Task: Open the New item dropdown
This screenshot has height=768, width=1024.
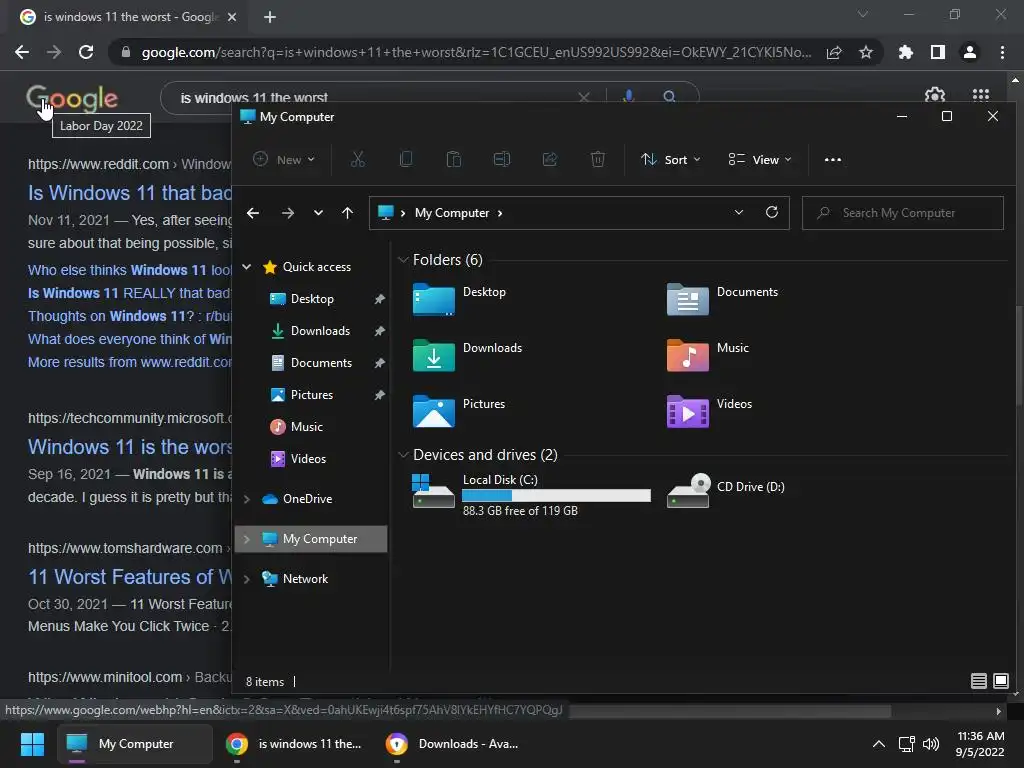Action: click(284, 159)
